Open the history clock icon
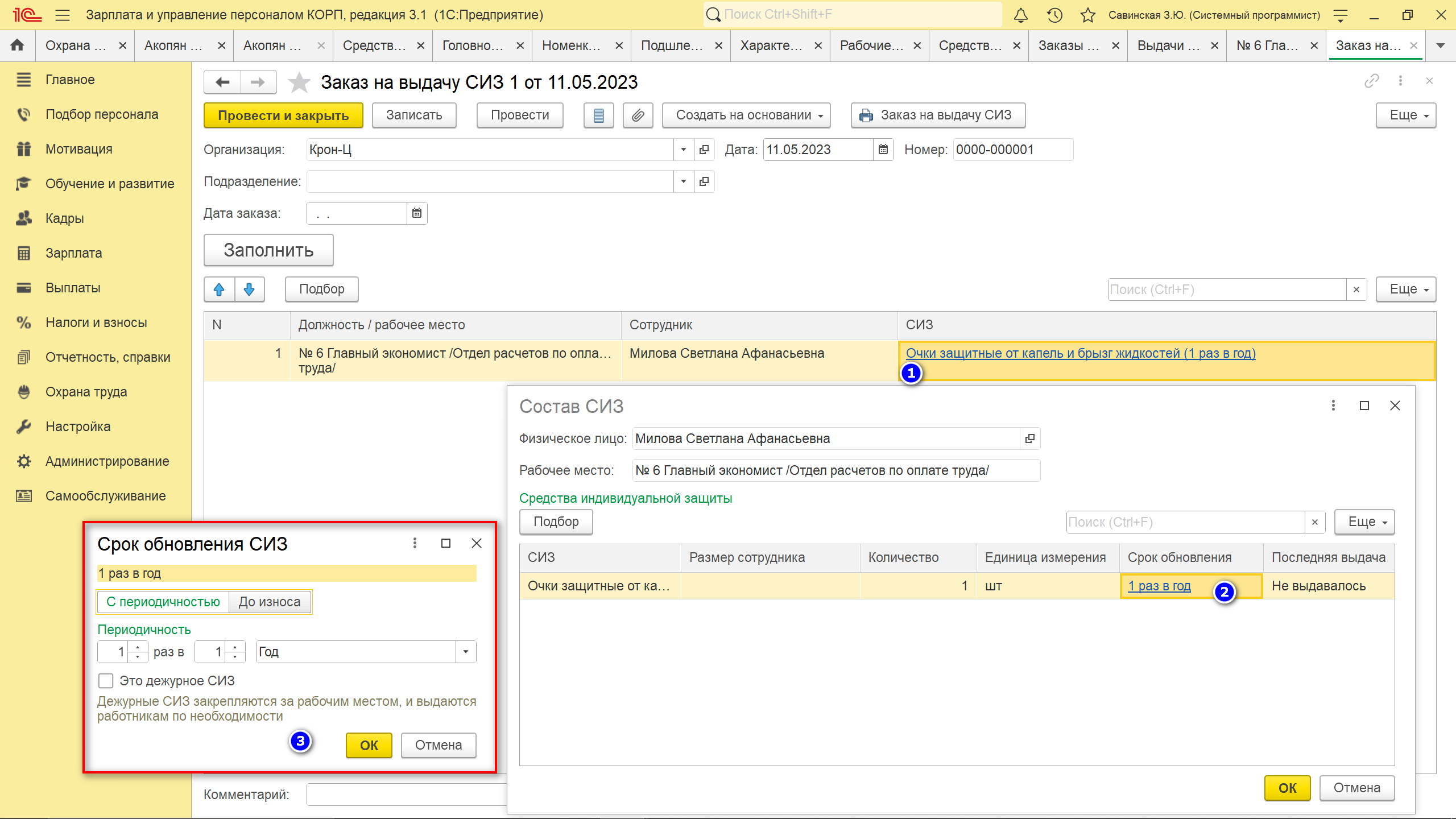Image resolution: width=1456 pixels, height=819 pixels. tap(1054, 15)
